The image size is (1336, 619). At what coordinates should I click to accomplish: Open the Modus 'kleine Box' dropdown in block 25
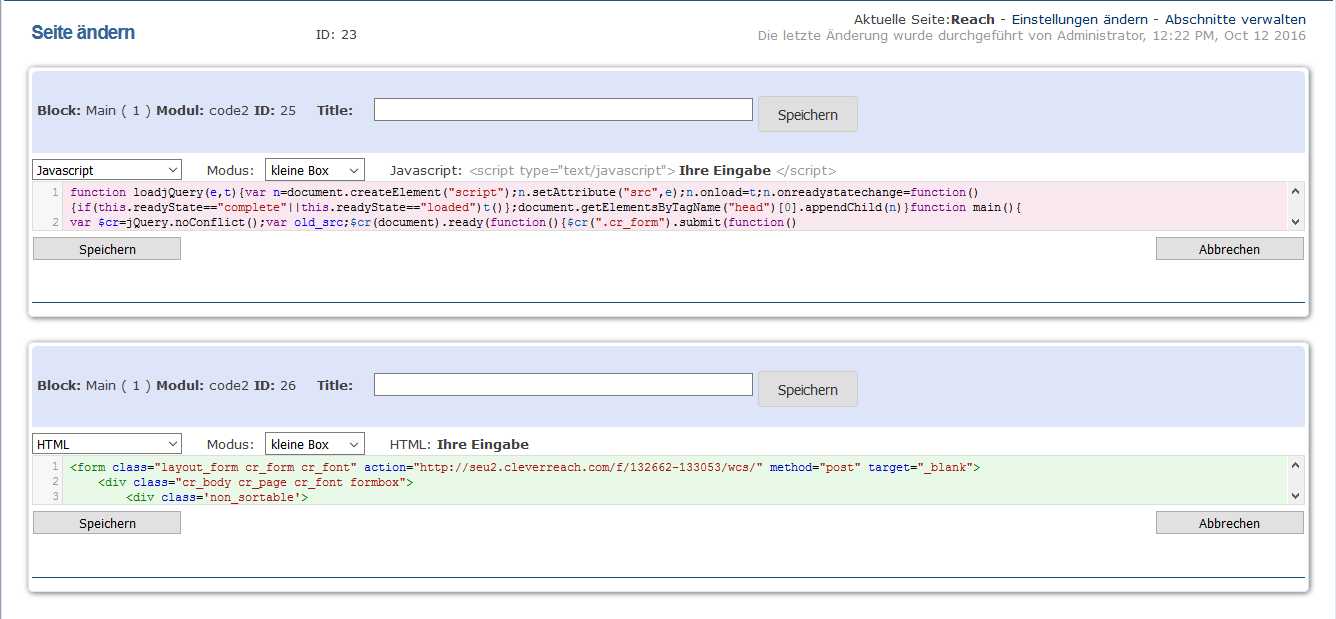tap(315, 170)
